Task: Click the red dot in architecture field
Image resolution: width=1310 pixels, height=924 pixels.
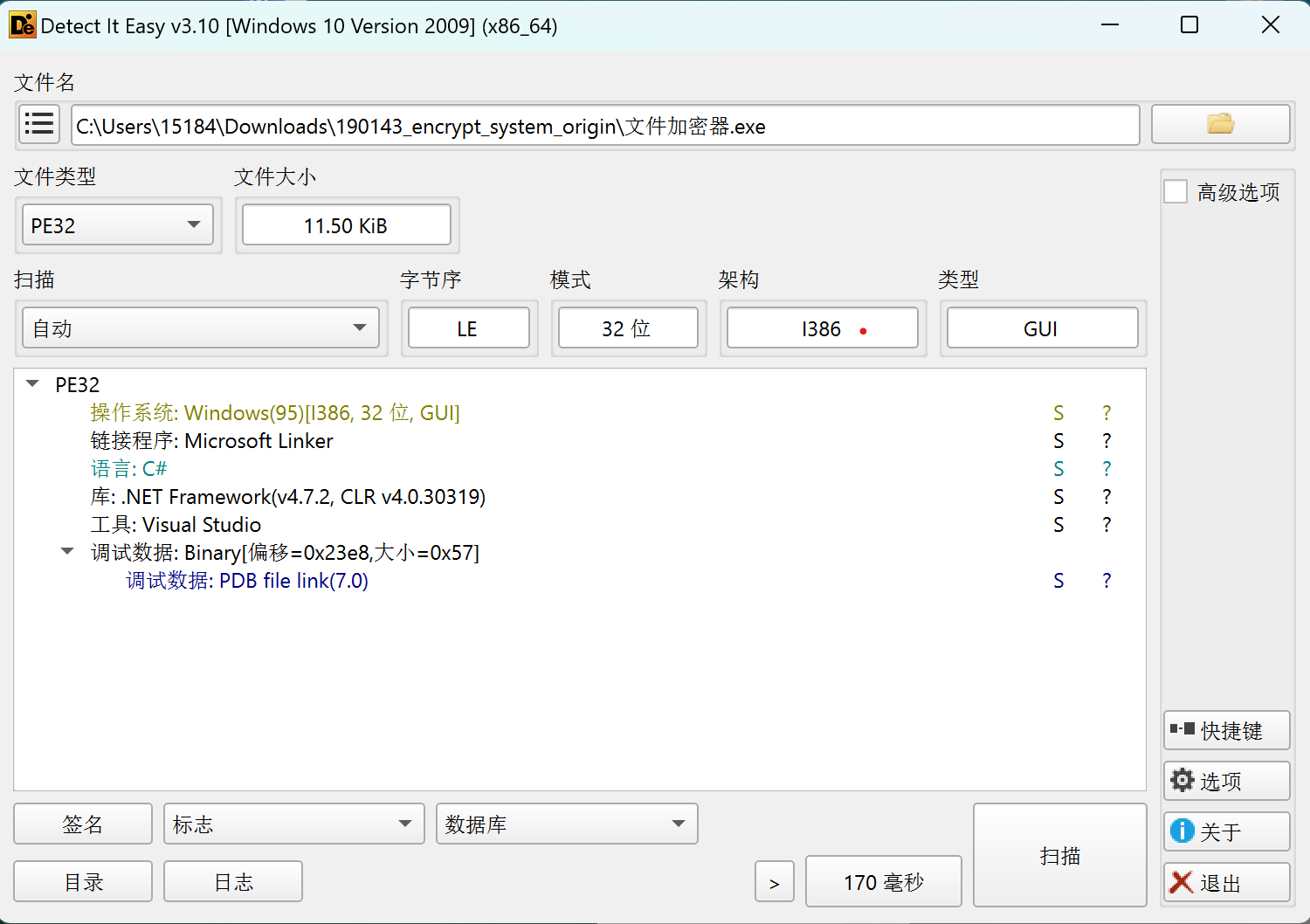Action: pos(863,331)
